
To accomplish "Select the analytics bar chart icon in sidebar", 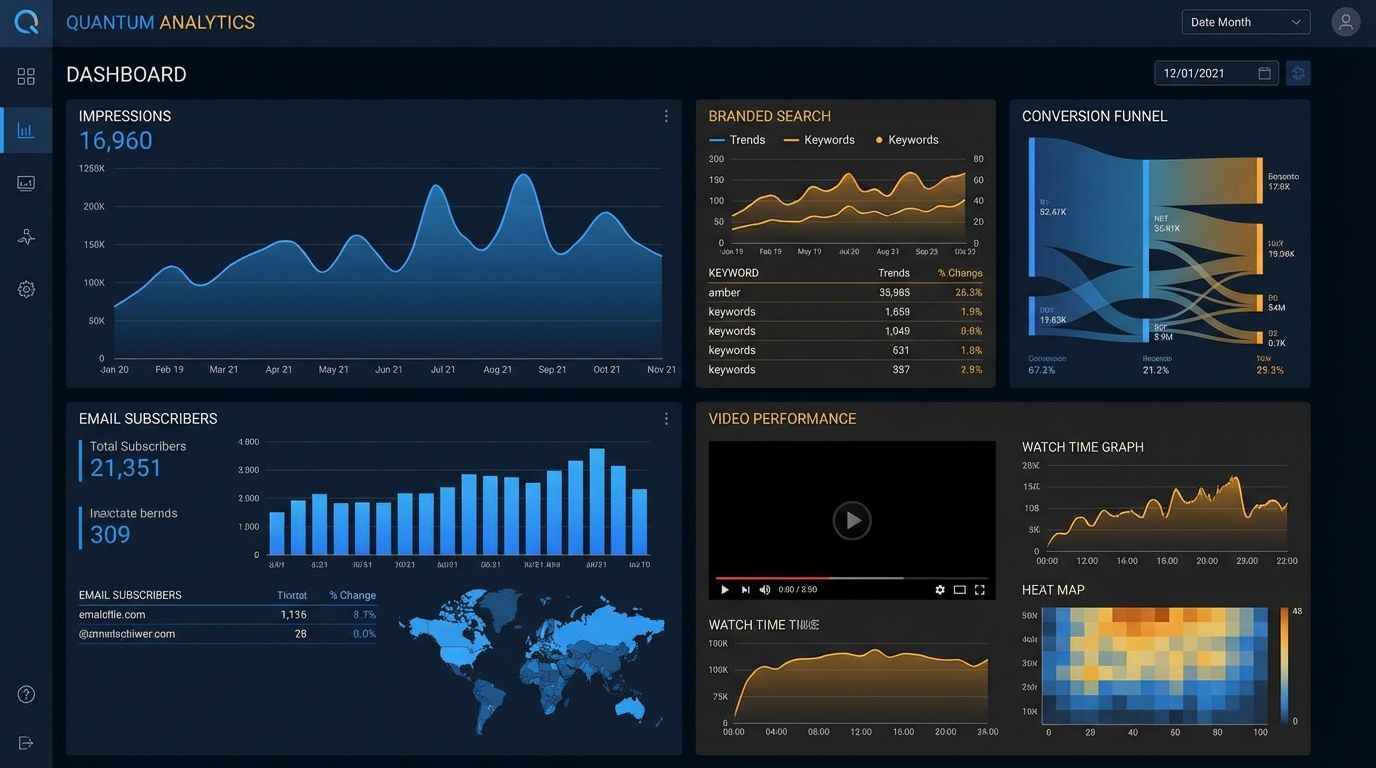I will 26,130.
